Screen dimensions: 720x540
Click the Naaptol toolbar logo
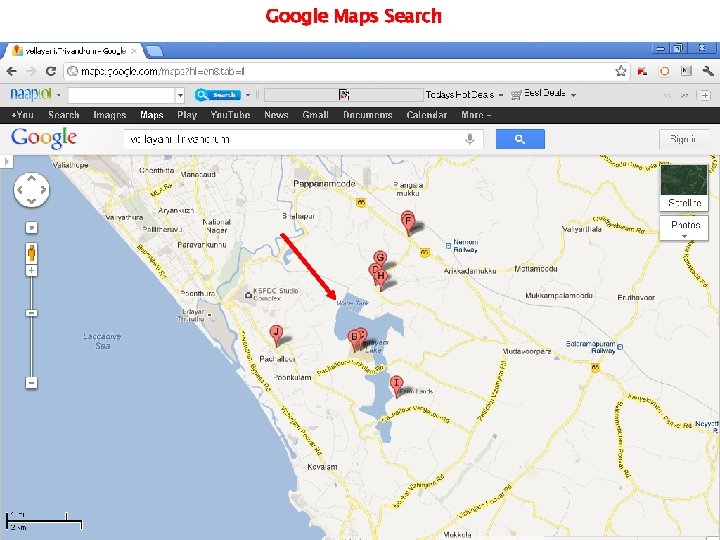(31, 94)
